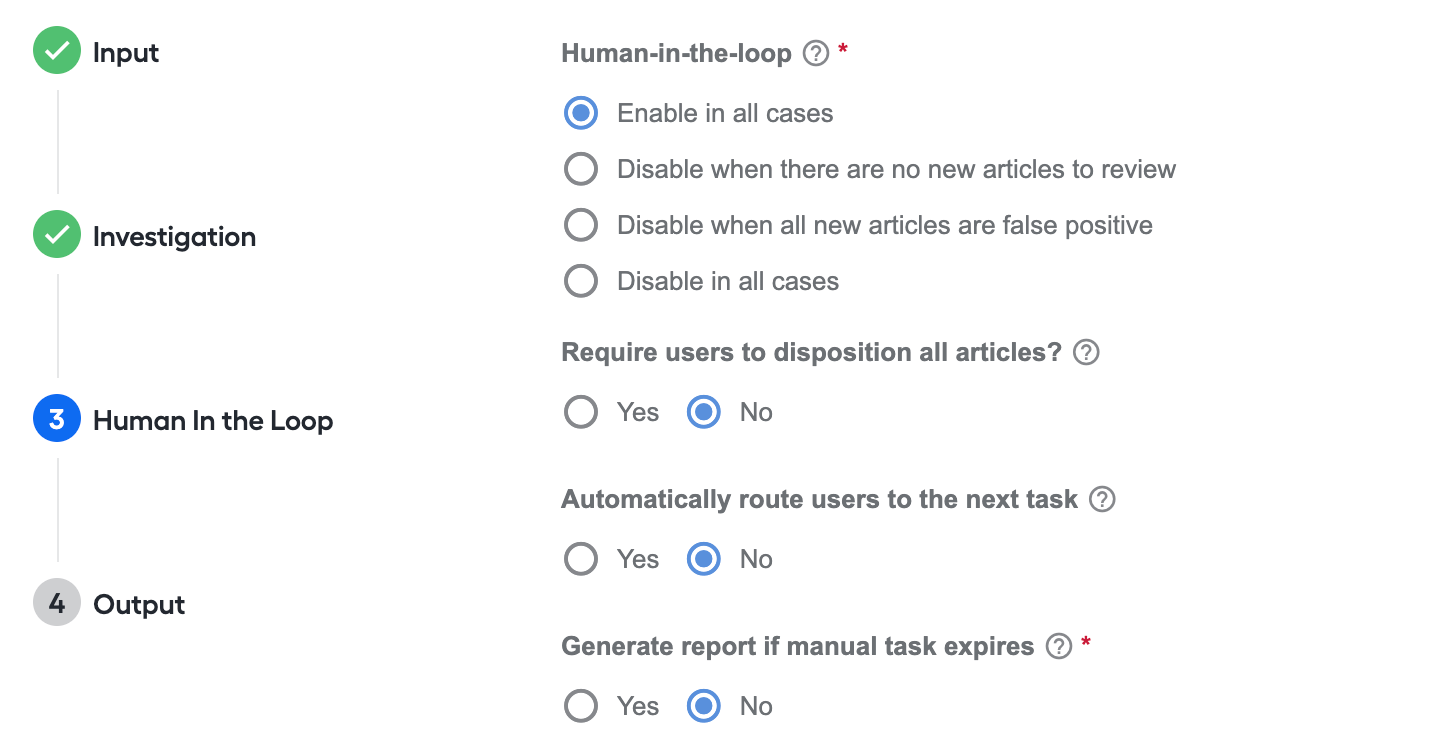Select Enable in all cases

[x=581, y=113]
